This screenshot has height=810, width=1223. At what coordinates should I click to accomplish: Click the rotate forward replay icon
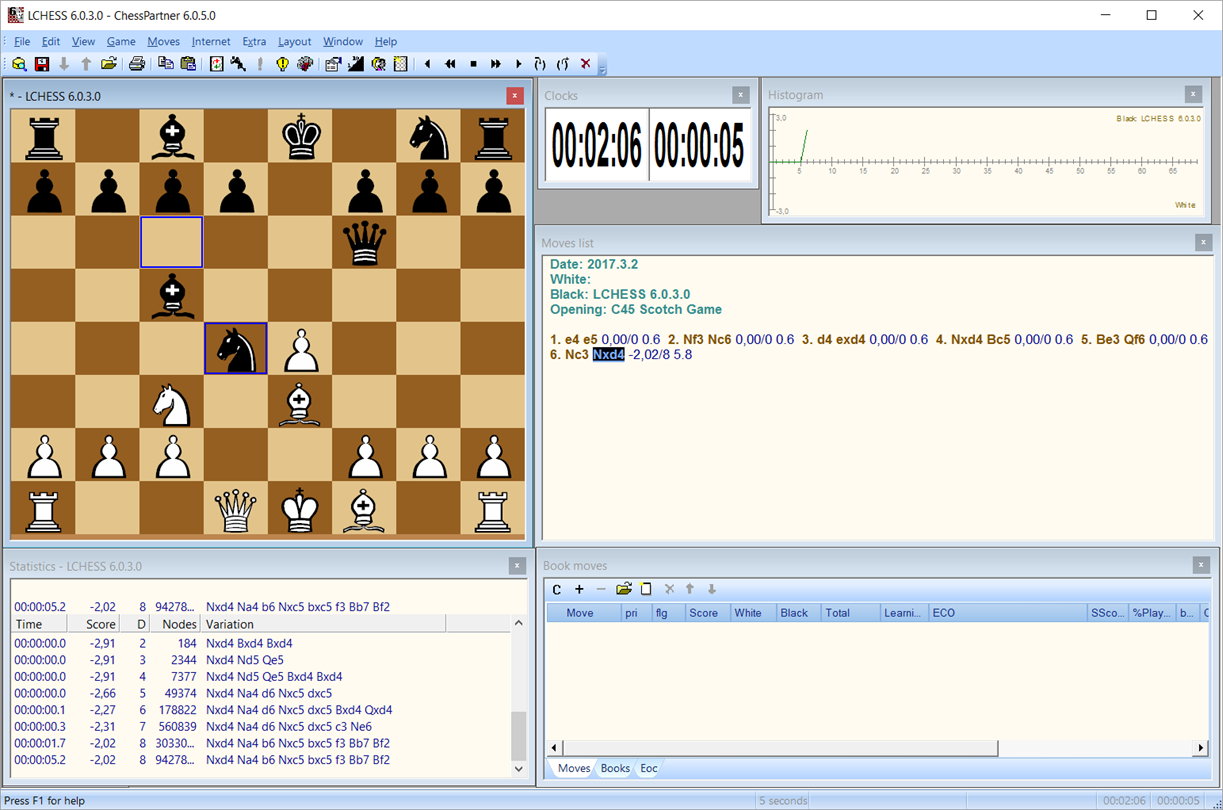[x=540, y=64]
